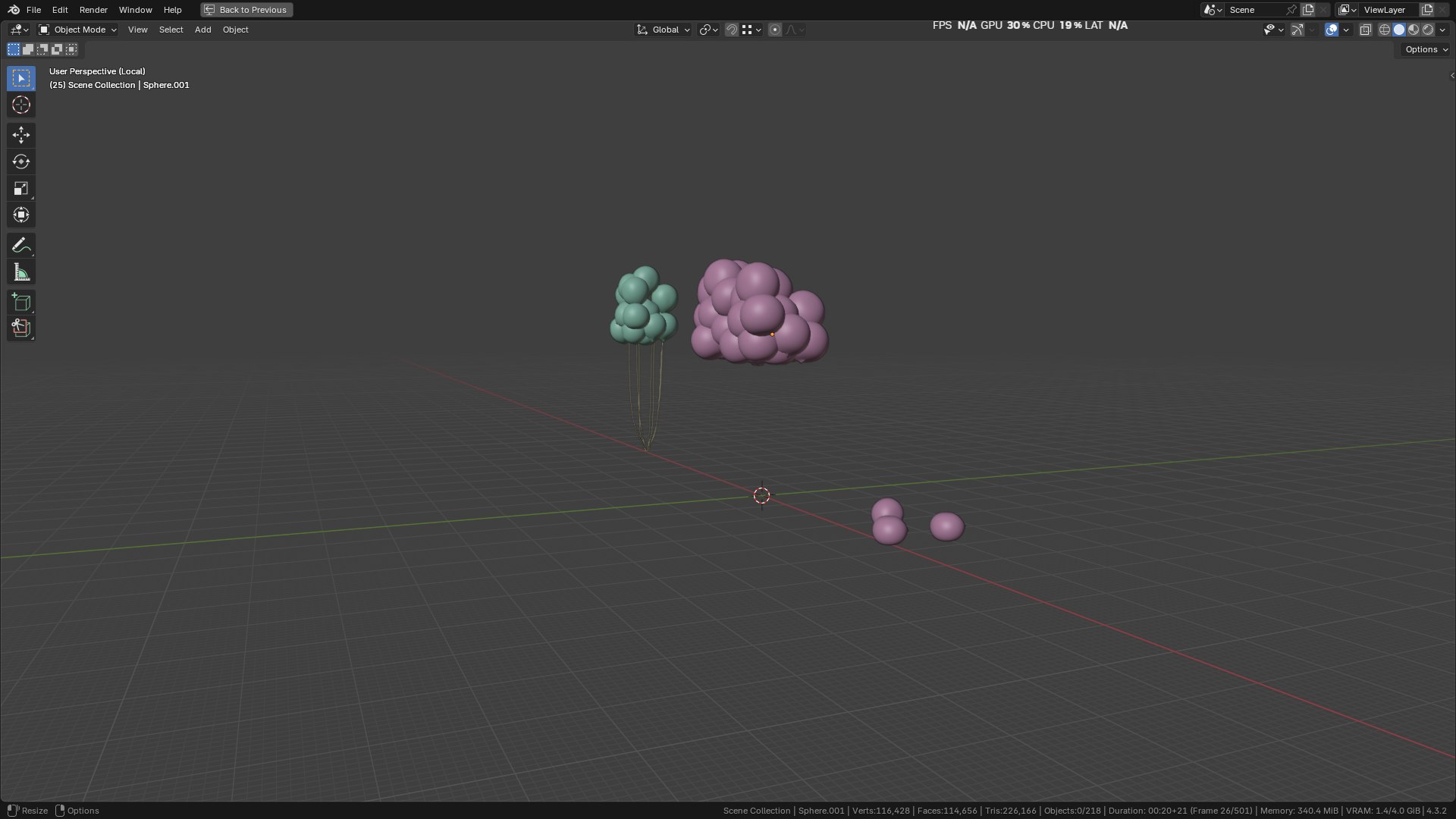Image resolution: width=1456 pixels, height=819 pixels.
Task: Choose the Intersect Selection mode icon
Action: tap(71, 49)
